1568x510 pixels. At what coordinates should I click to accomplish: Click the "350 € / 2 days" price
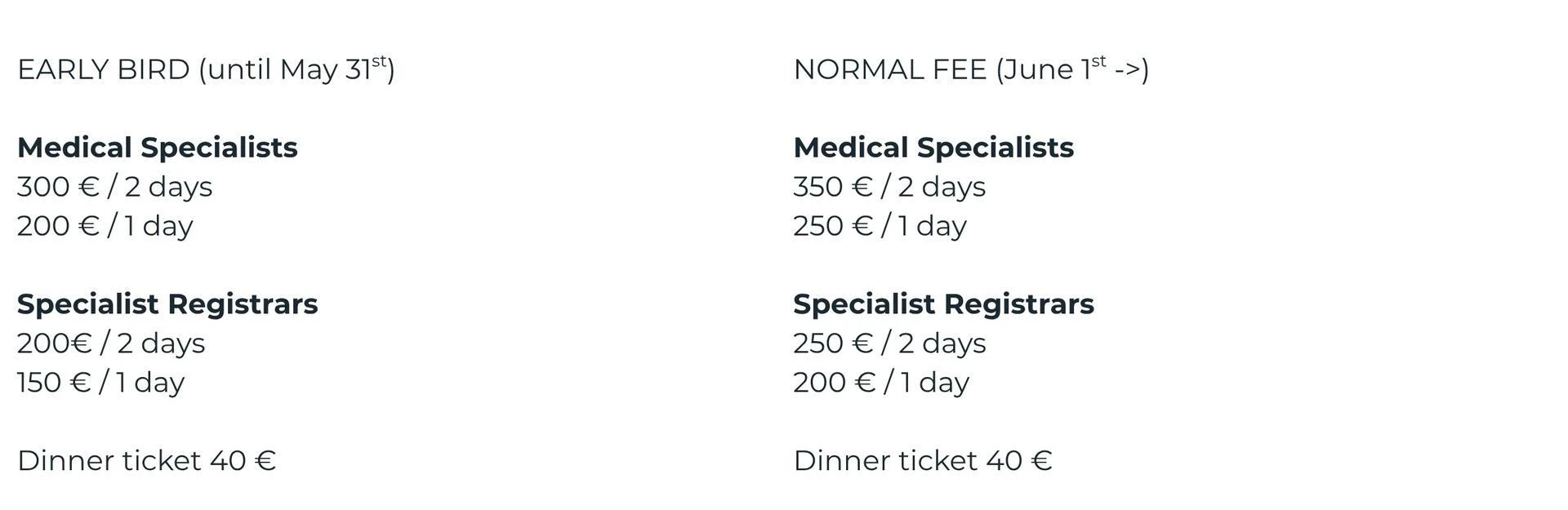(889, 187)
